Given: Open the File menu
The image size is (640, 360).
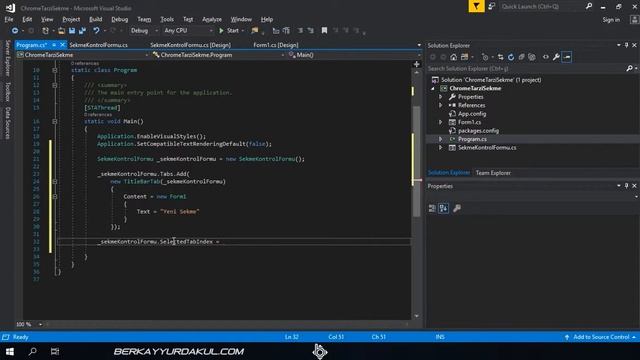Looking at the screenshot, I should click(x=9, y=19).
